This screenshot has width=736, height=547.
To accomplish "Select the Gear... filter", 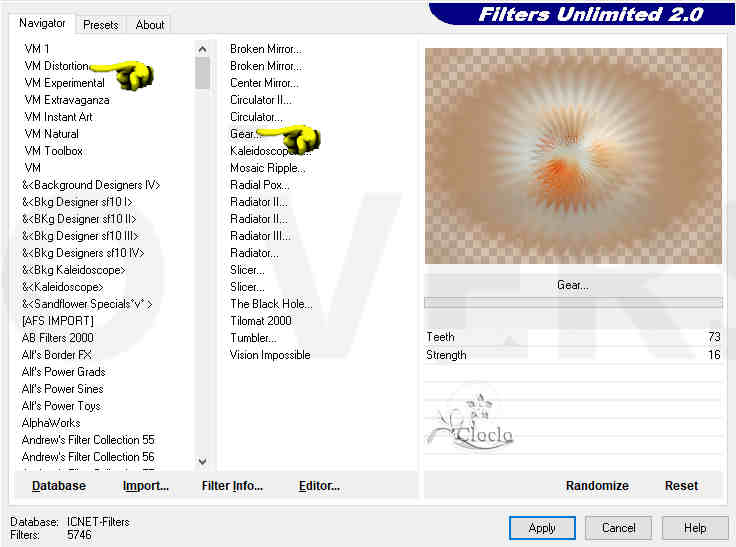I will pos(244,134).
